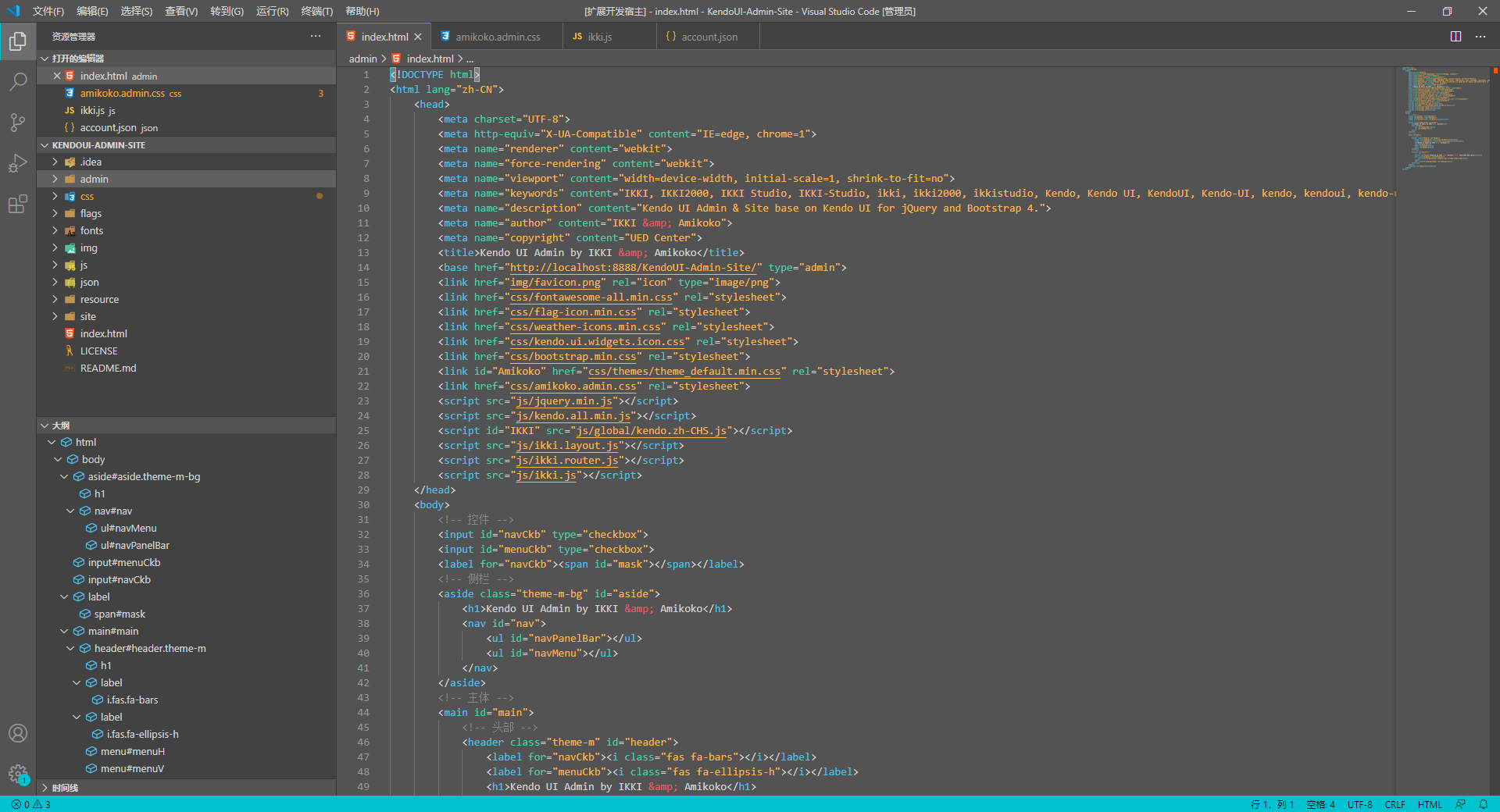
Task: Collapse main#main in the outline
Action: point(64,631)
